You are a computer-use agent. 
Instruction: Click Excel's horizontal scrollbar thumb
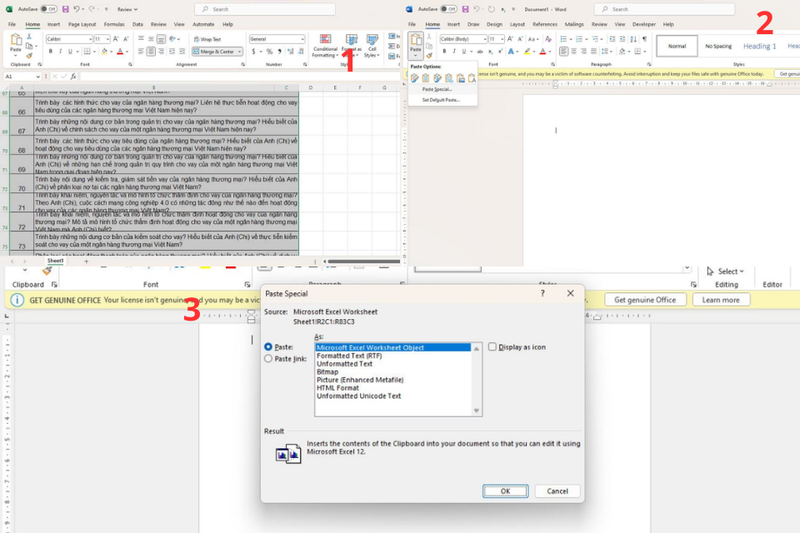364,262
